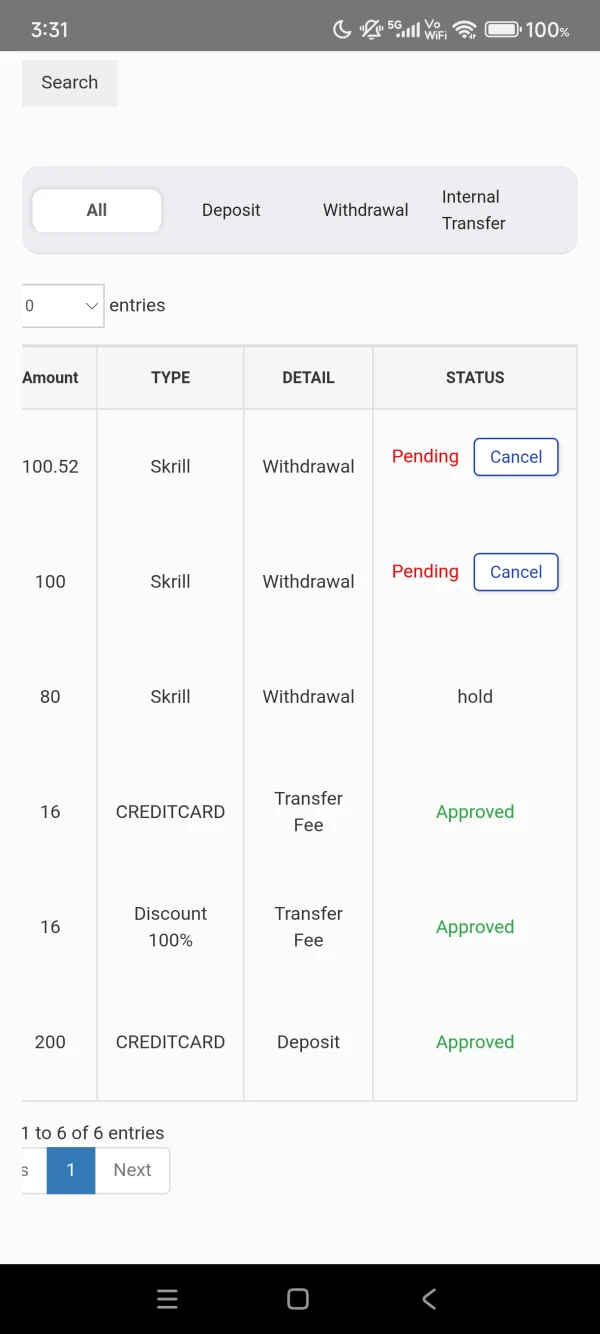
Task: Cancel the 100.52 Skrill withdrawal
Action: [x=516, y=457]
